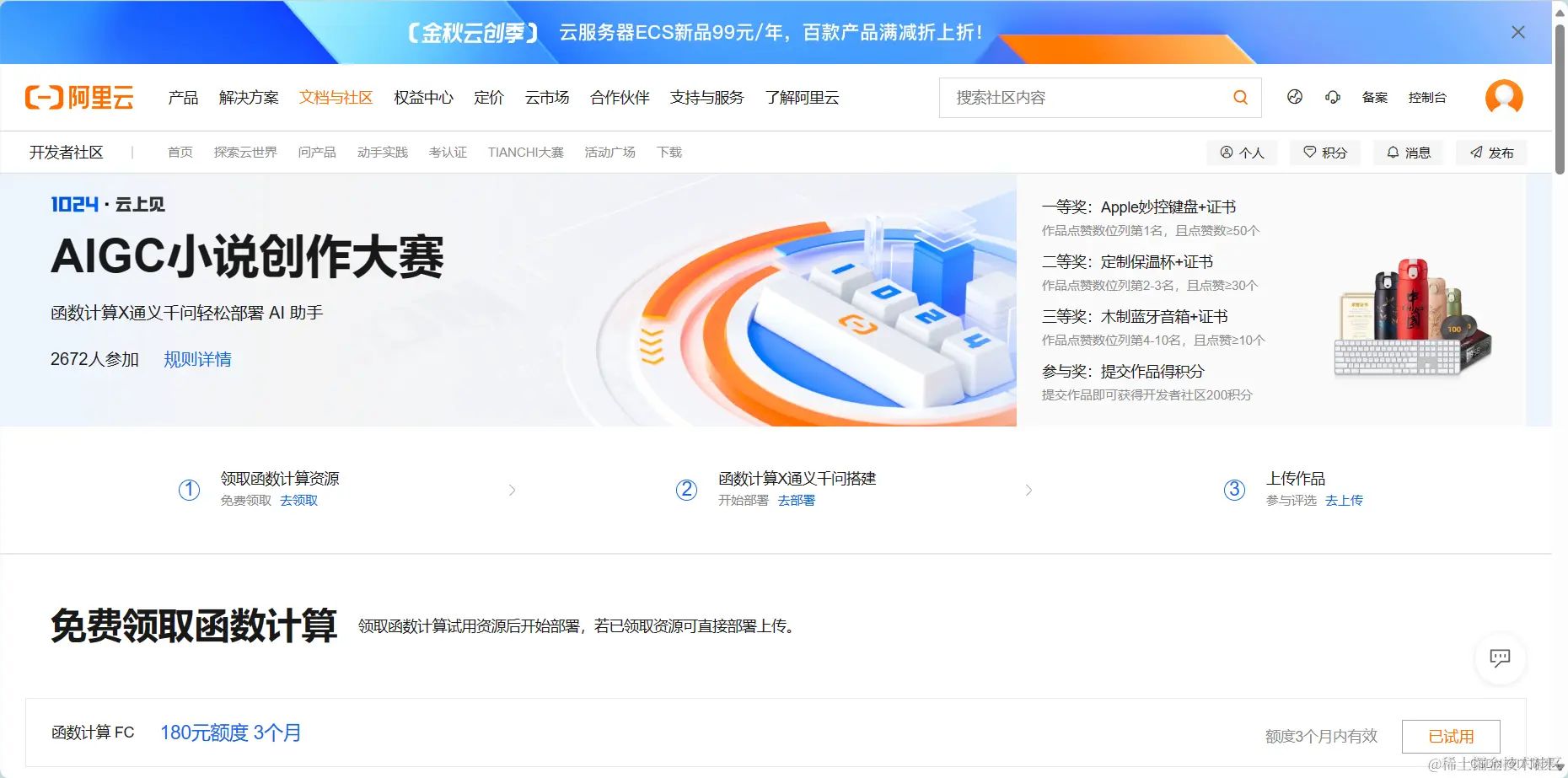Open the language globe icon
This screenshot has height=778, width=1568.
pos(1295,97)
